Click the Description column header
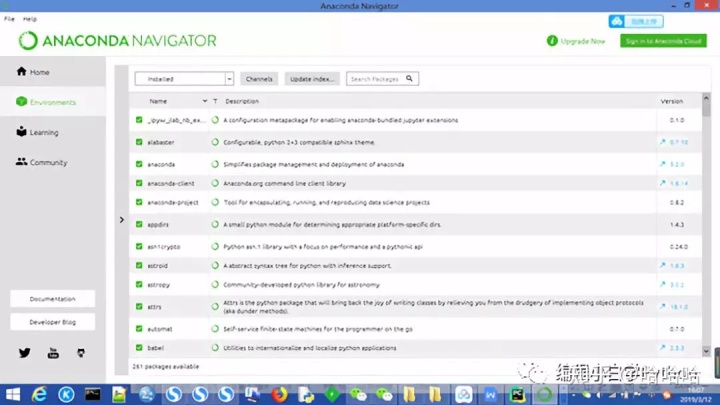The height and width of the screenshot is (405, 720). (x=242, y=101)
